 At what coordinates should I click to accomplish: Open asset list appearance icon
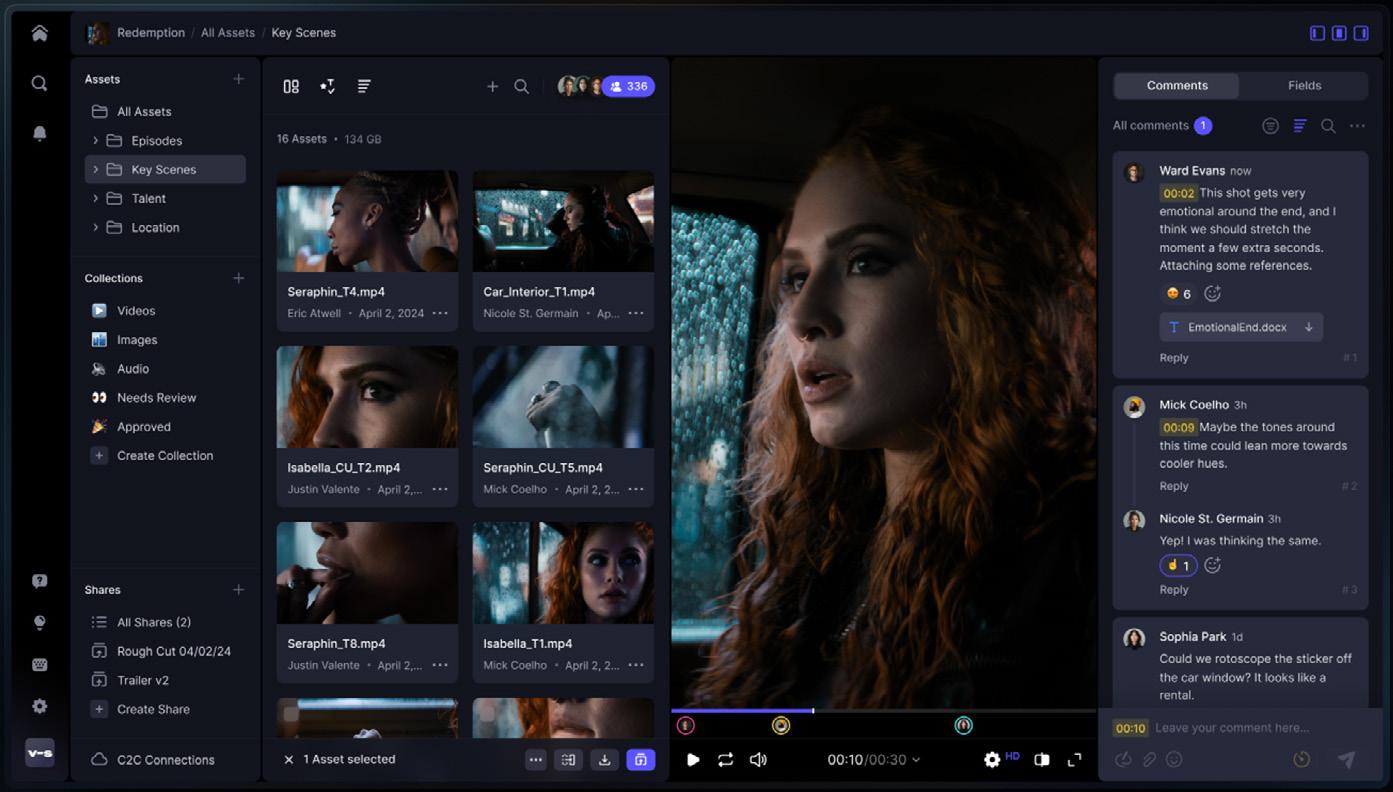364,87
